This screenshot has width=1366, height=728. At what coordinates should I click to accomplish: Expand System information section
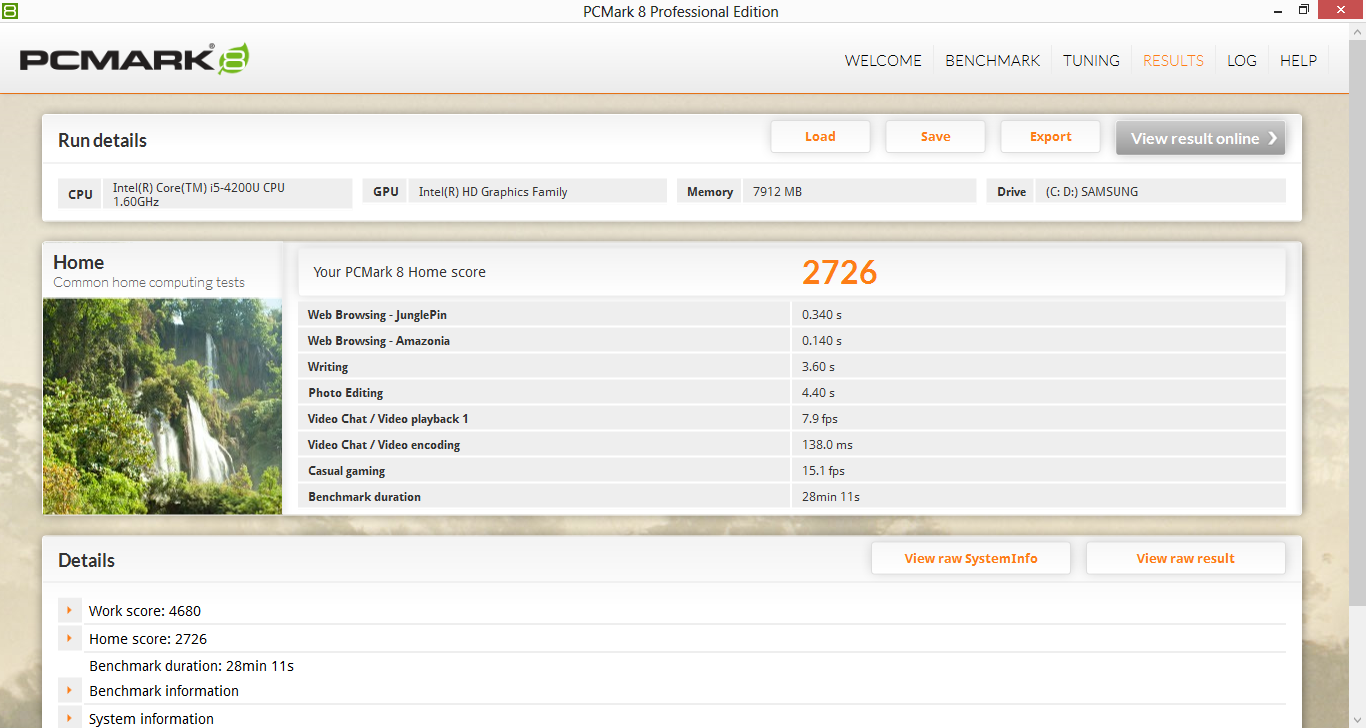70,718
